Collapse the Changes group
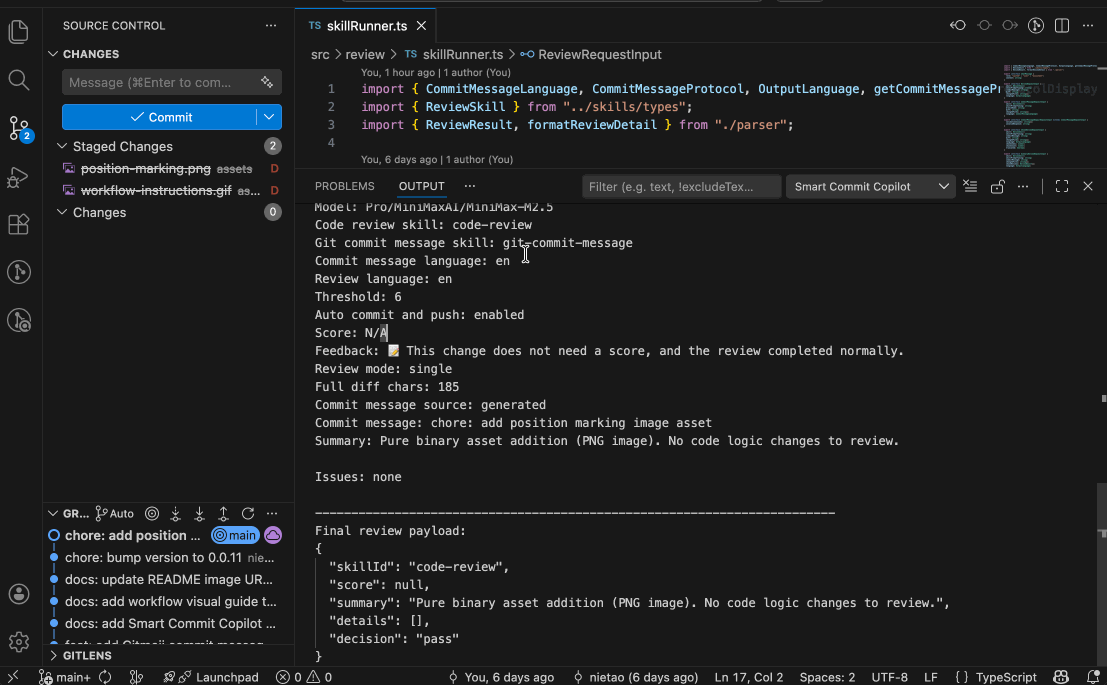 [62, 212]
